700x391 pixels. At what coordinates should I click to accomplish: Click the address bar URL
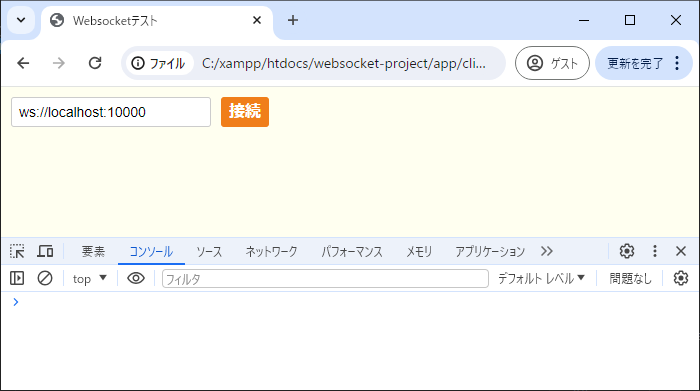tap(344, 63)
